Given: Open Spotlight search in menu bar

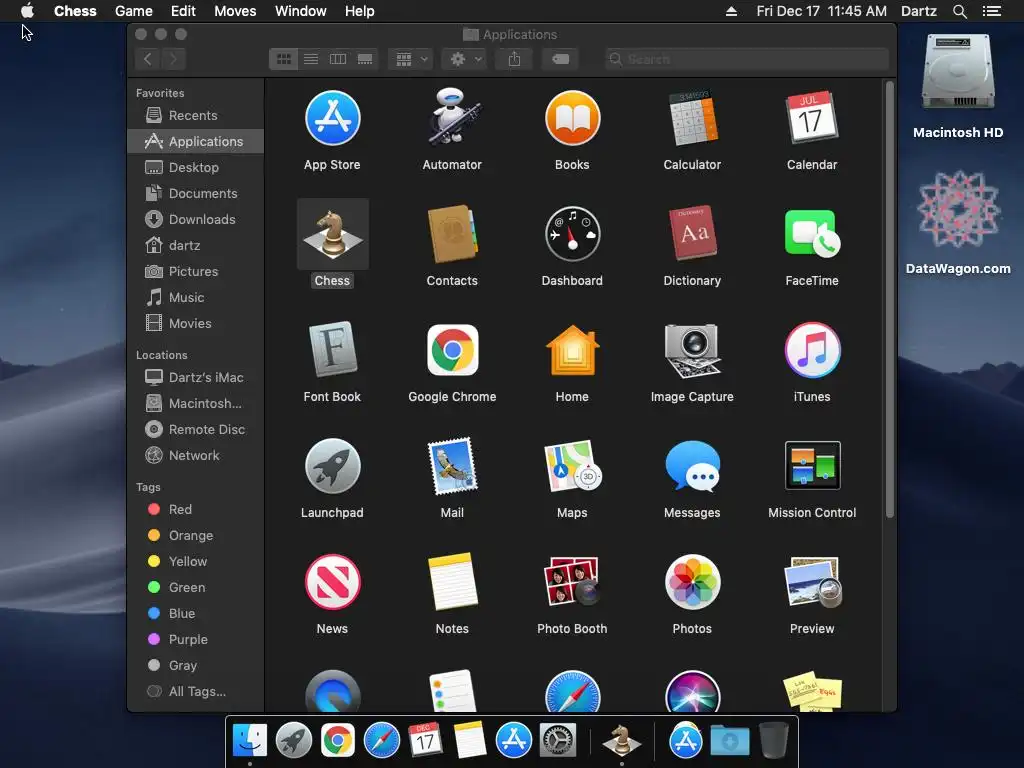Looking at the screenshot, I should click(959, 11).
